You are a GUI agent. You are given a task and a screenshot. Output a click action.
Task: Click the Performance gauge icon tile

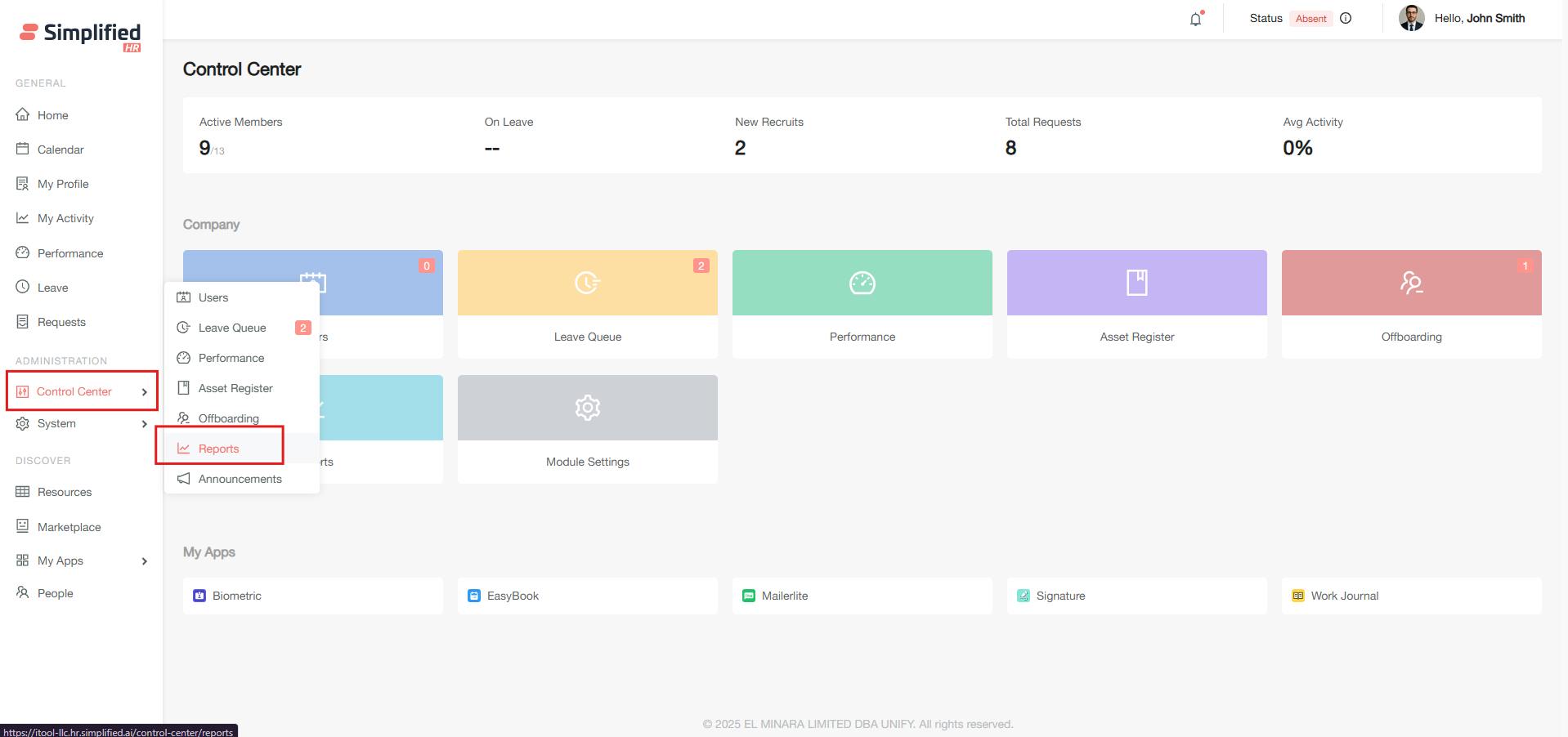(x=862, y=283)
